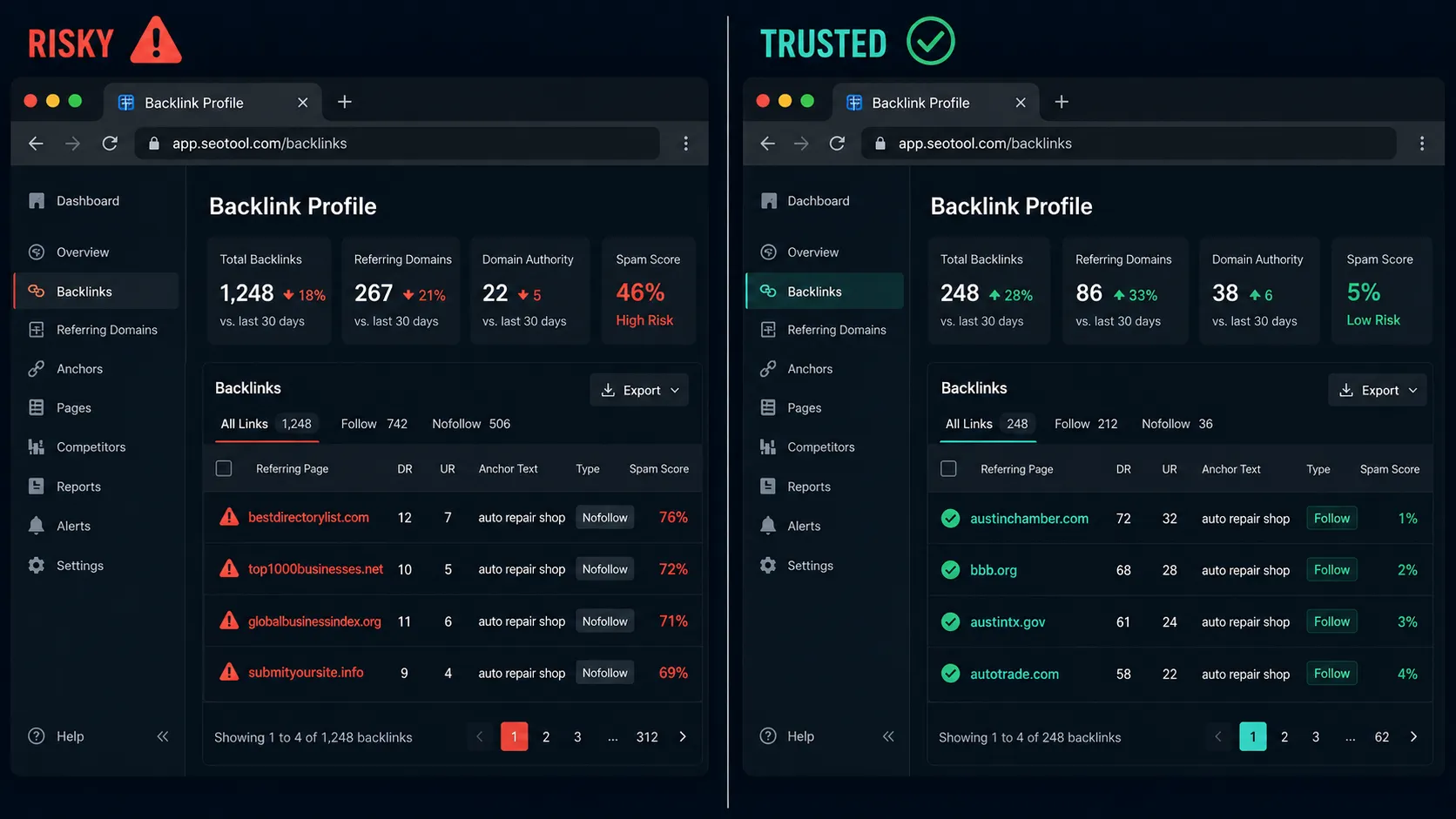The height and width of the screenshot is (819, 1456).
Task: Reload the page in Risky browser window
Action: [x=110, y=144]
